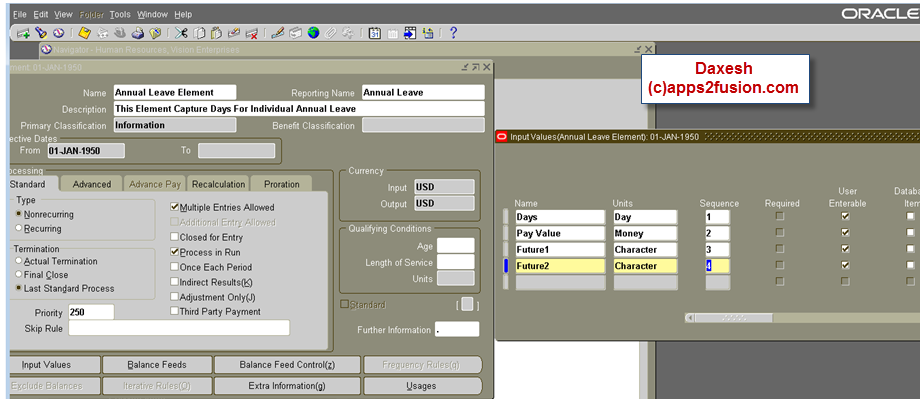This screenshot has height=399, width=920.
Task: Show the Navigator via toolbar icon
Action: point(58,33)
